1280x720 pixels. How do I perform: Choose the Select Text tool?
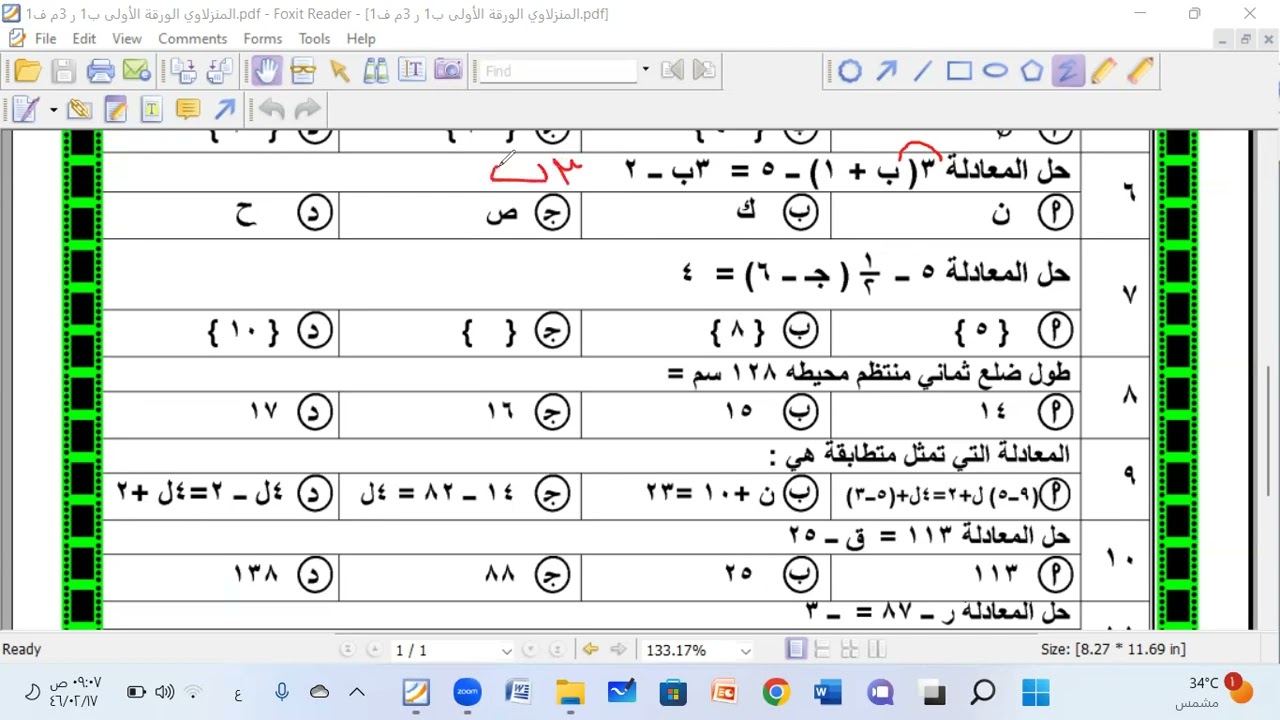point(411,71)
